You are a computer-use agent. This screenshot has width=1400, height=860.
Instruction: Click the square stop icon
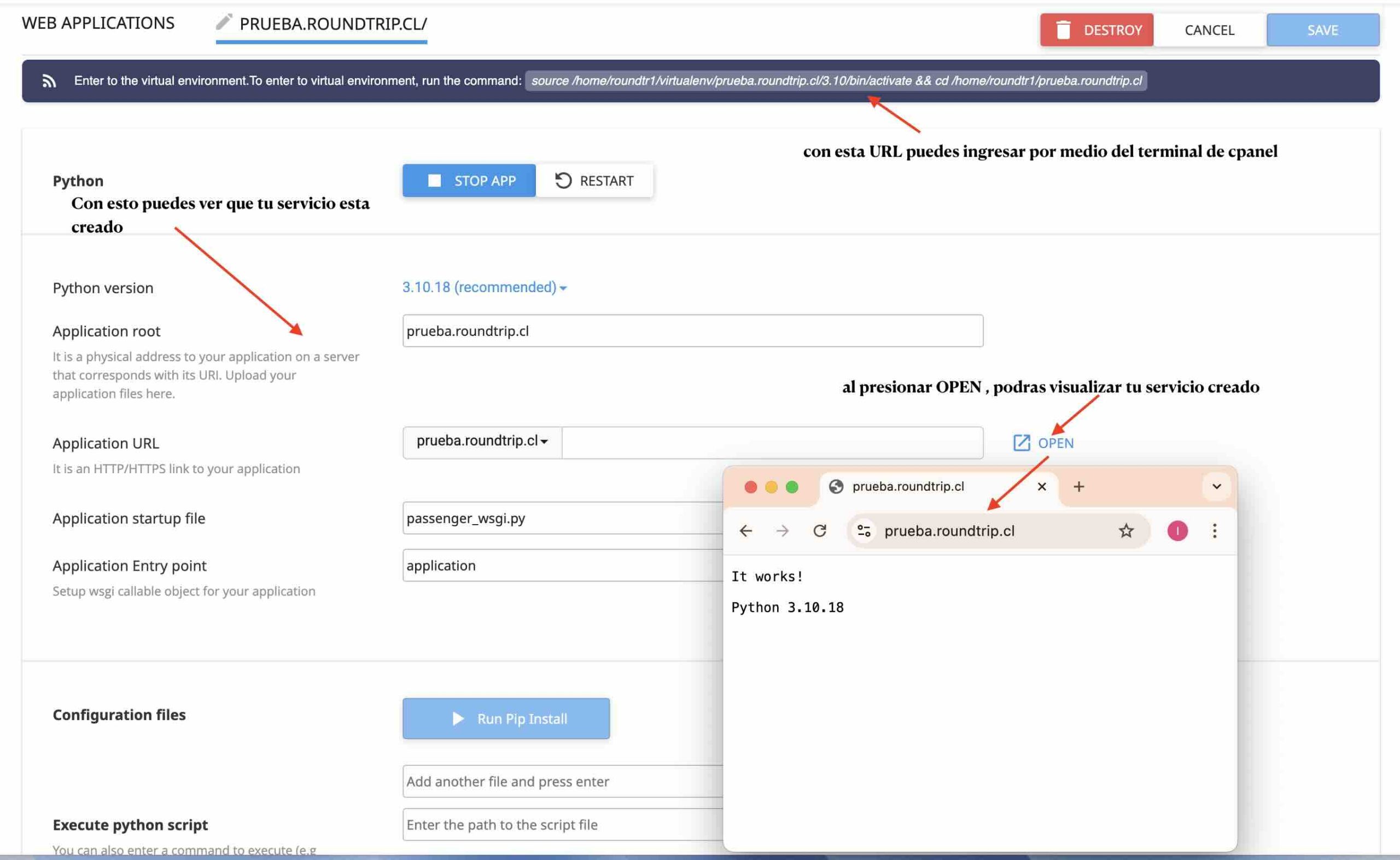click(x=434, y=181)
